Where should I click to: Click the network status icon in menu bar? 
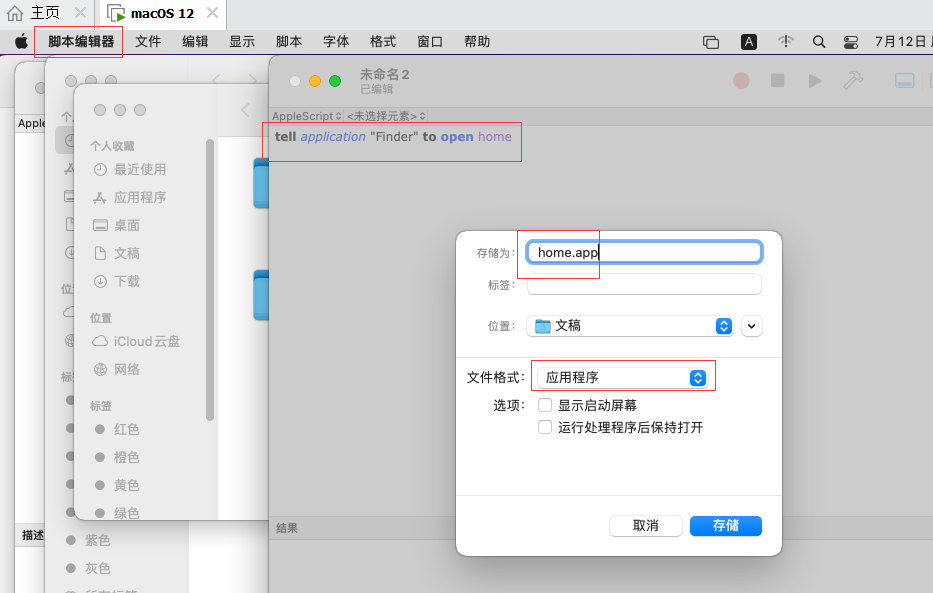pyautogui.click(x=785, y=41)
